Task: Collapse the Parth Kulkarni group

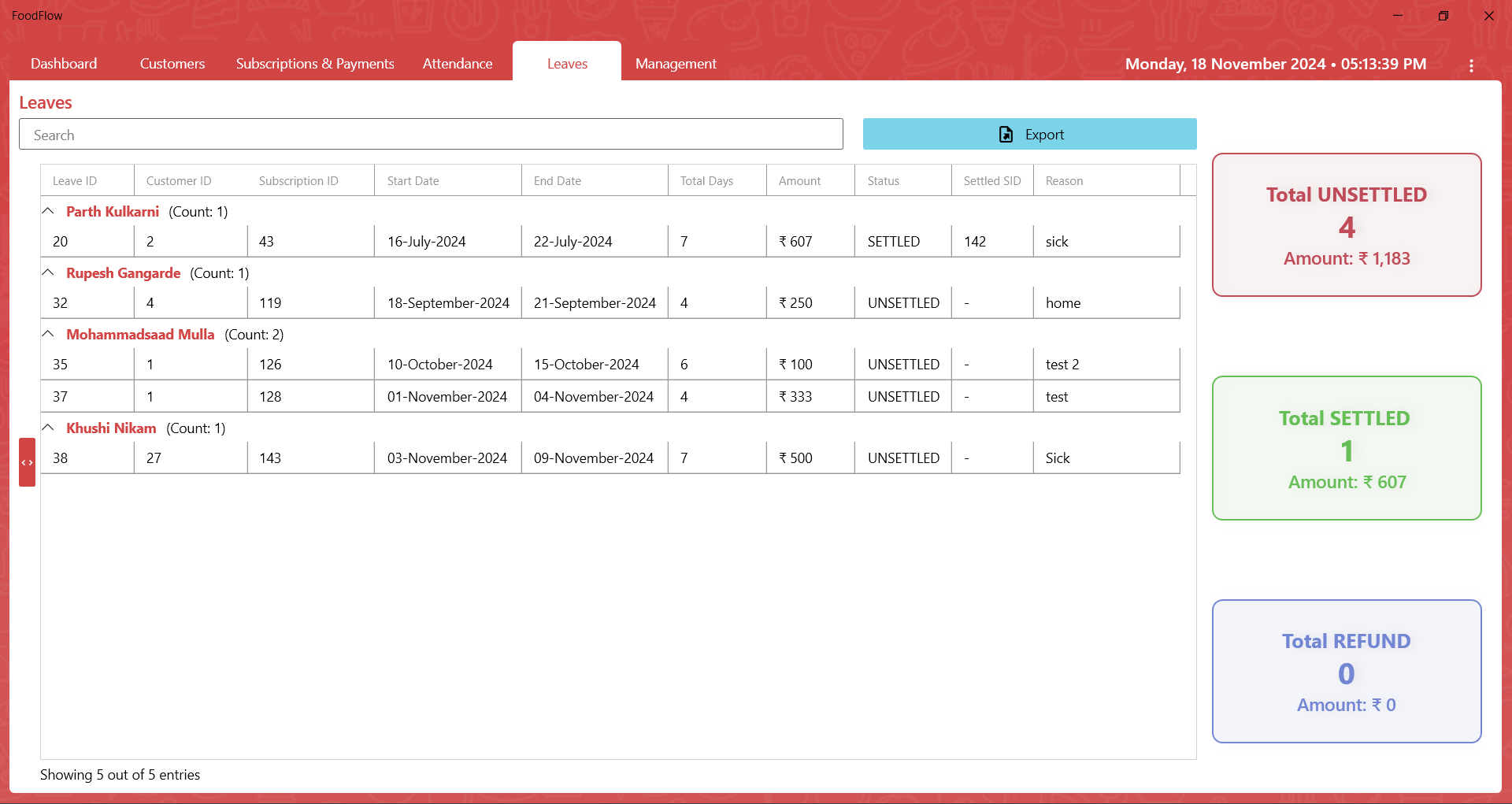Action: [x=48, y=211]
